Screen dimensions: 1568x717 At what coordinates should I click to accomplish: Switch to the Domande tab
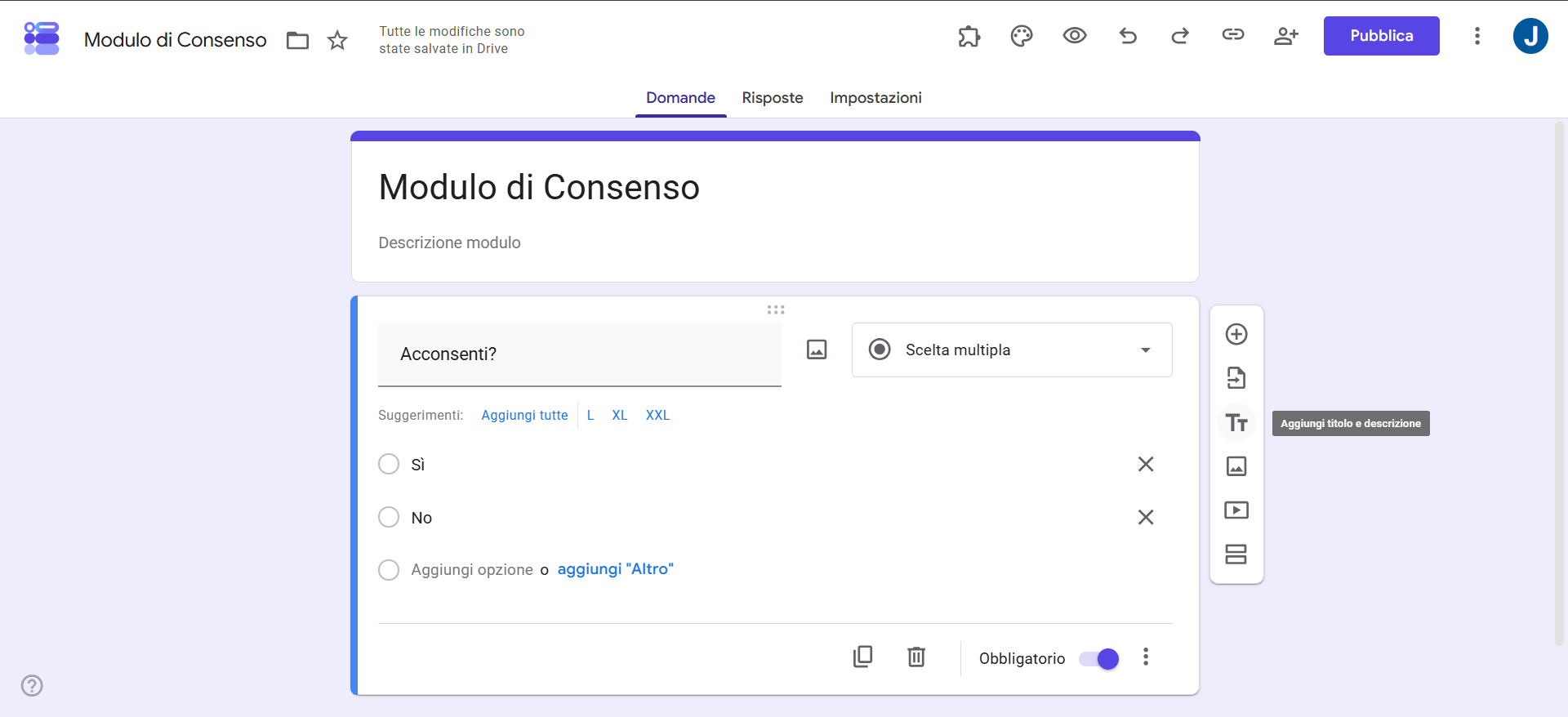point(680,98)
